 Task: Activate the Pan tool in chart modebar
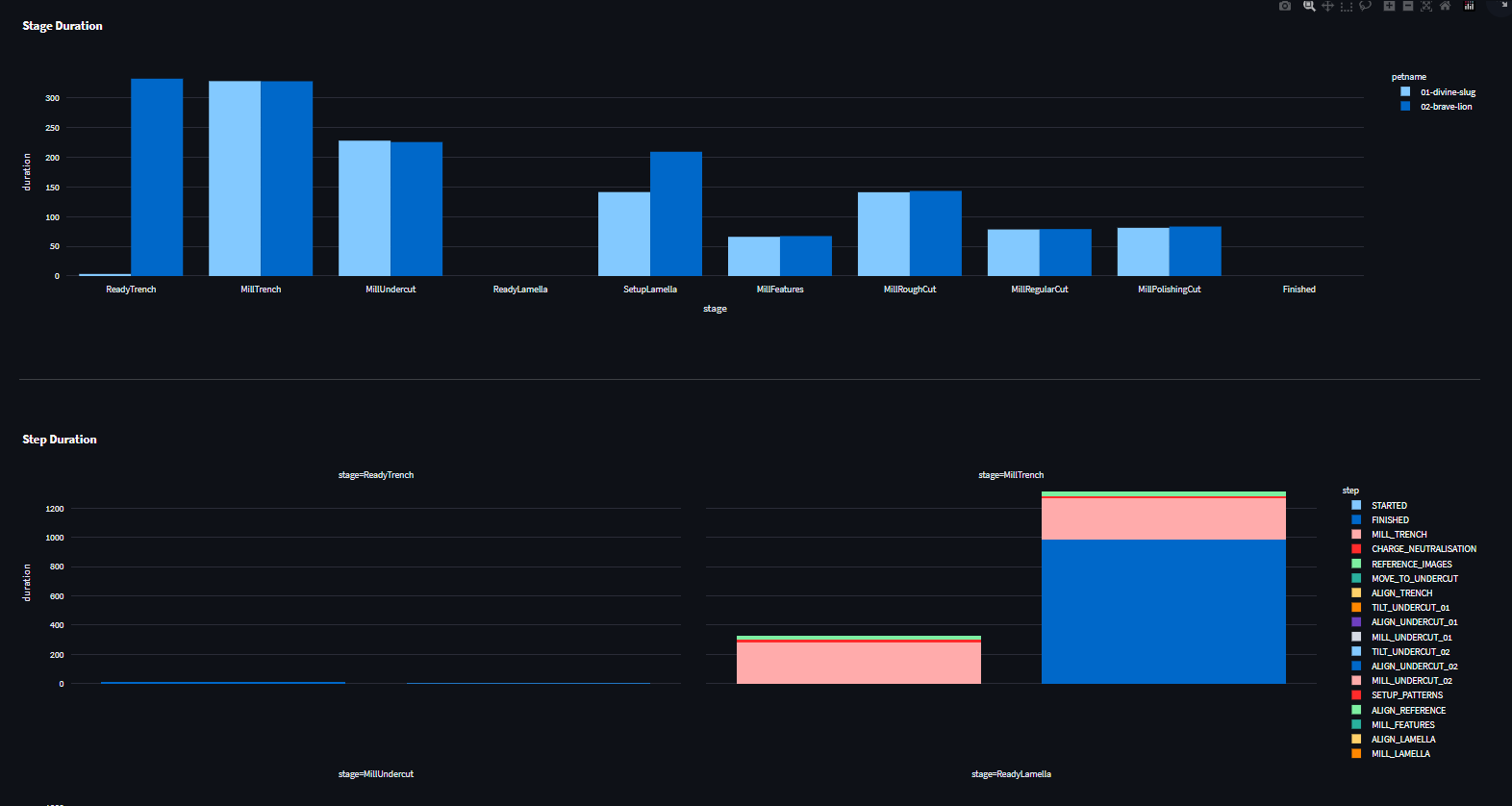pos(1327,6)
